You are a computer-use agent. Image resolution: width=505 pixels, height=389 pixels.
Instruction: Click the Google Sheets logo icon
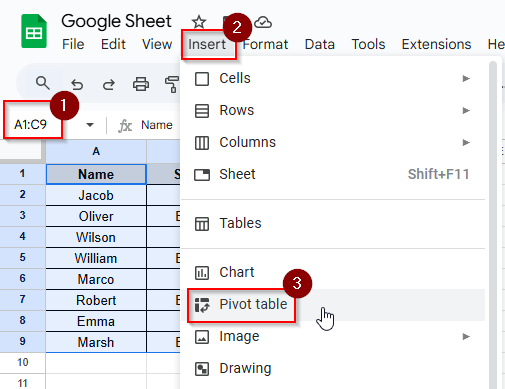(x=34, y=31)
